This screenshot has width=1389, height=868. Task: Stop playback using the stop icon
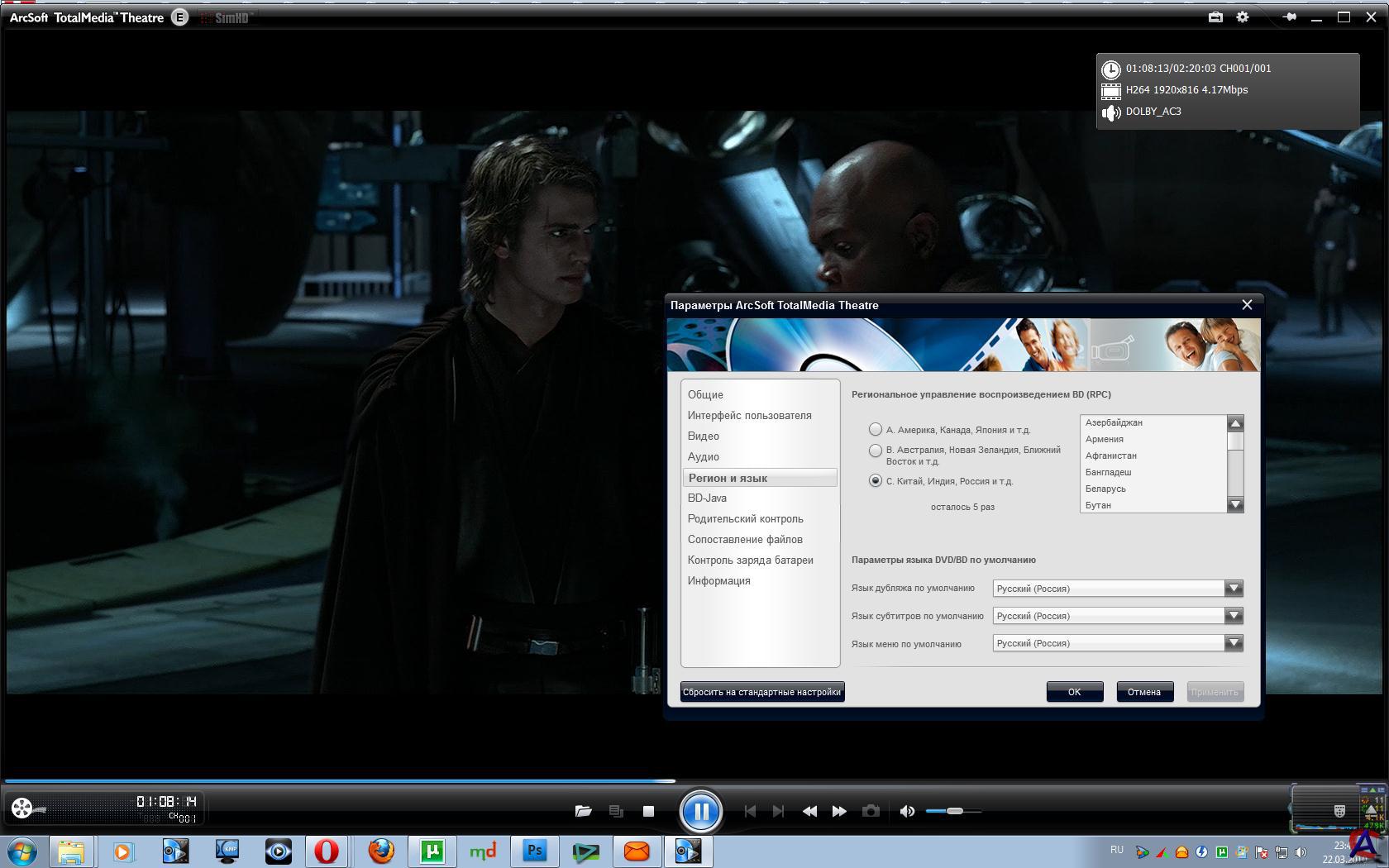pyautogui.click(x=648, y=811)
